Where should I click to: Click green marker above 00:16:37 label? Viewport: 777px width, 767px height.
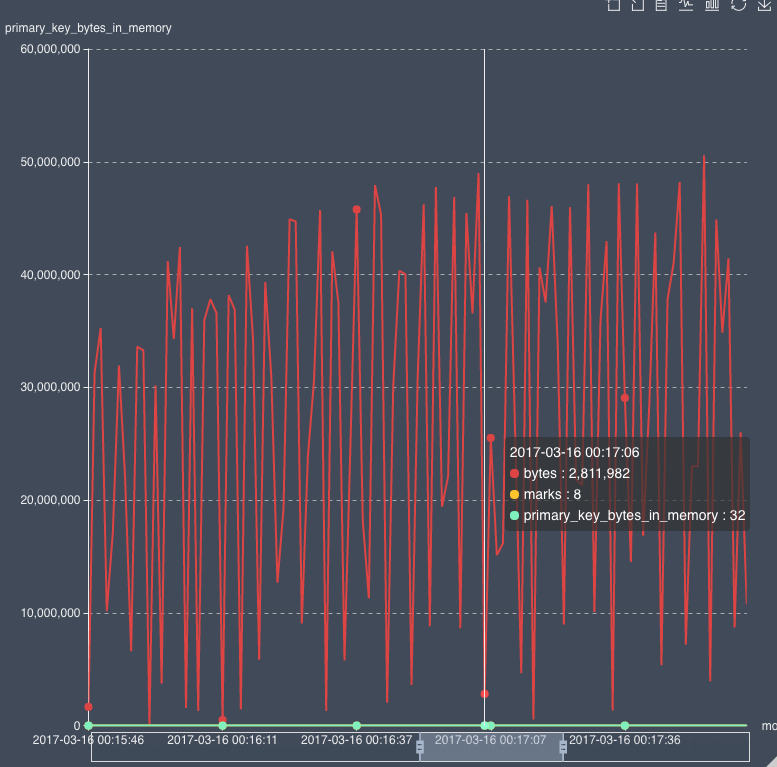pyautogui.click(x=356, y=725)
